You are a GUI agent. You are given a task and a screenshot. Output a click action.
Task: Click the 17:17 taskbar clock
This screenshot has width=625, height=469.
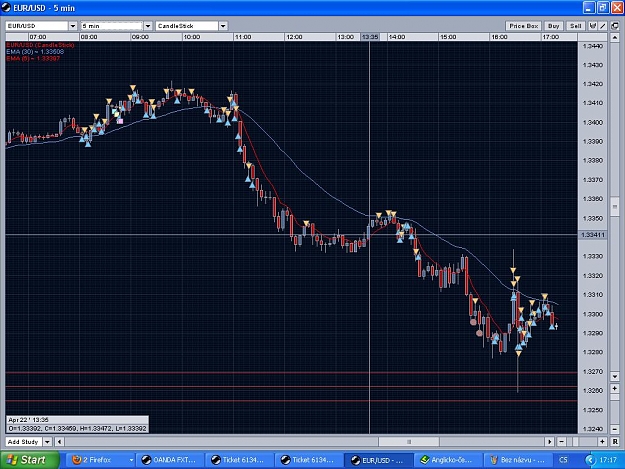coord(608,460)
